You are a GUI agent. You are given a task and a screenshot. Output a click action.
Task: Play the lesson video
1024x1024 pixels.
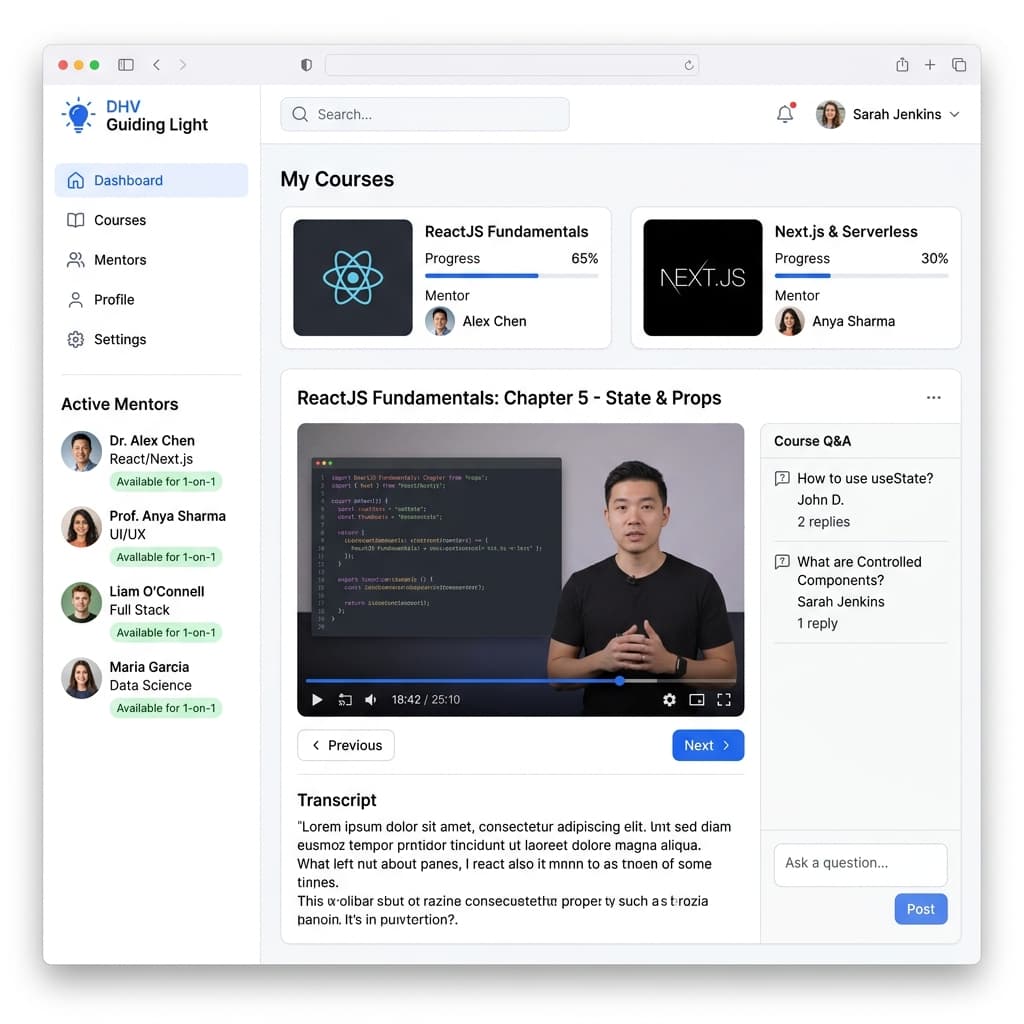pos(317,699)
